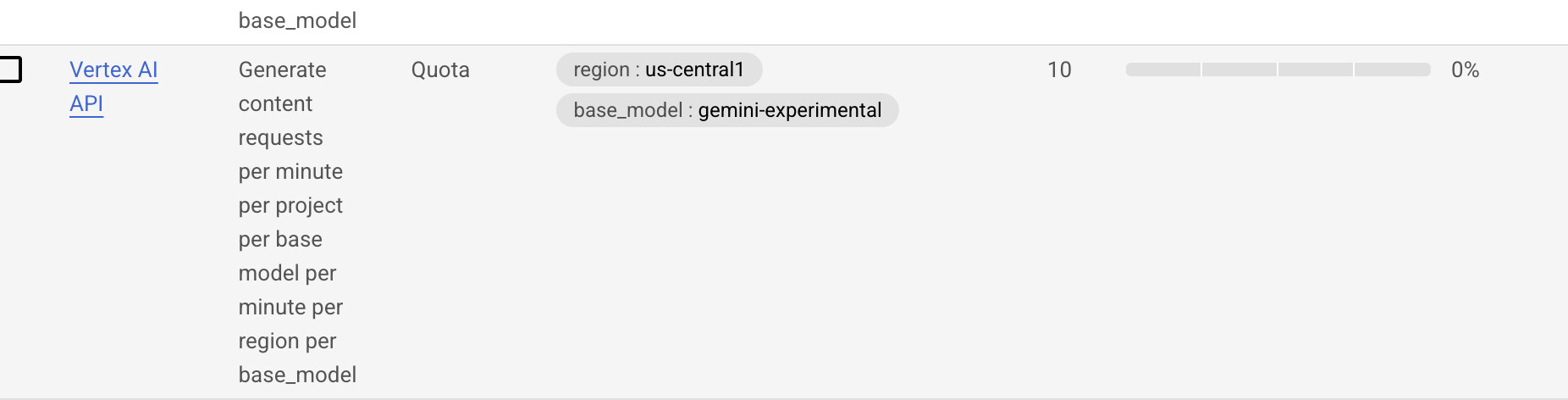Click the base_model text ending the quota name

(297, 375)
